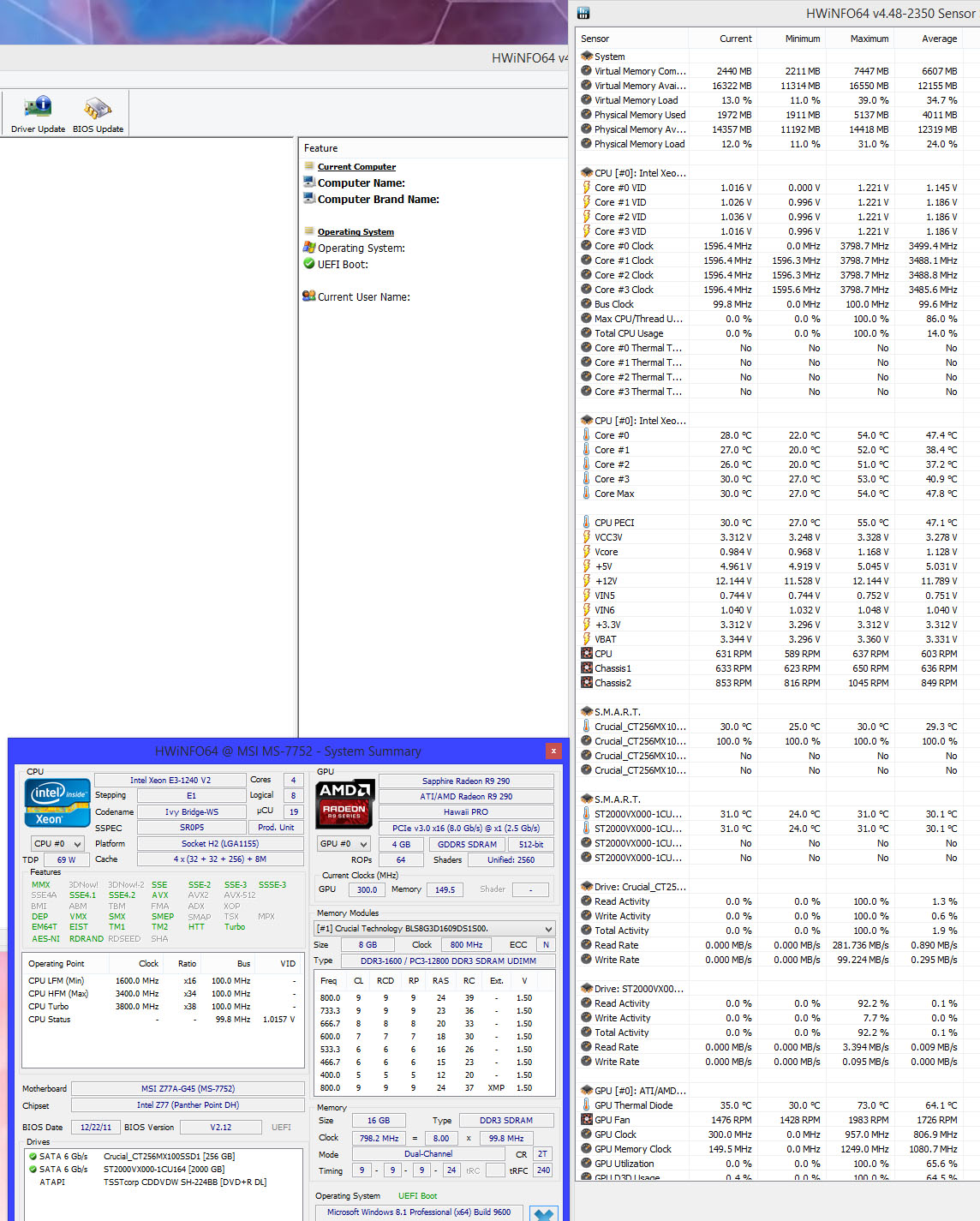Click the Operating Point column header
980x1221 pixels.
tap(57, 963)
